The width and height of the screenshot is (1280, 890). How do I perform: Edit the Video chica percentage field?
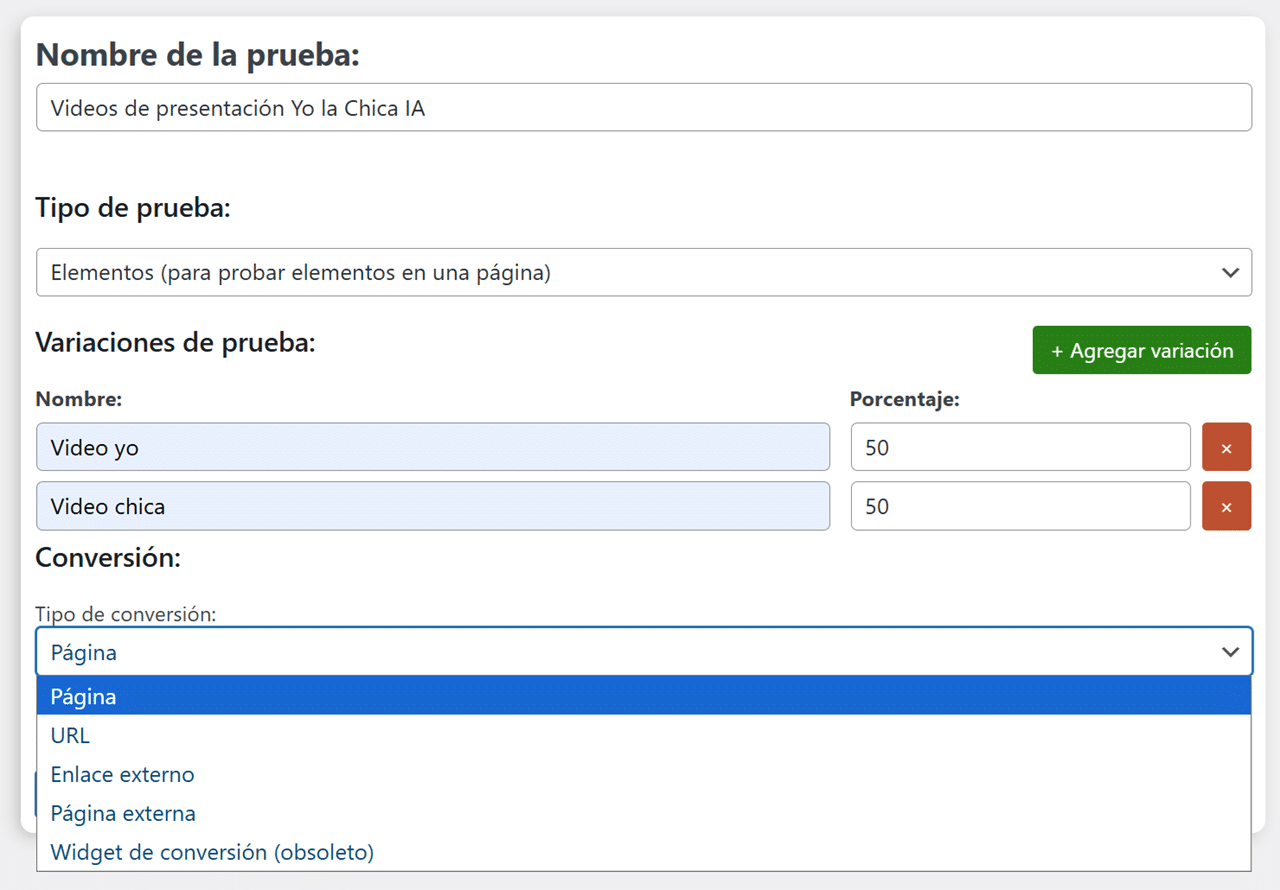[1020, 506]
